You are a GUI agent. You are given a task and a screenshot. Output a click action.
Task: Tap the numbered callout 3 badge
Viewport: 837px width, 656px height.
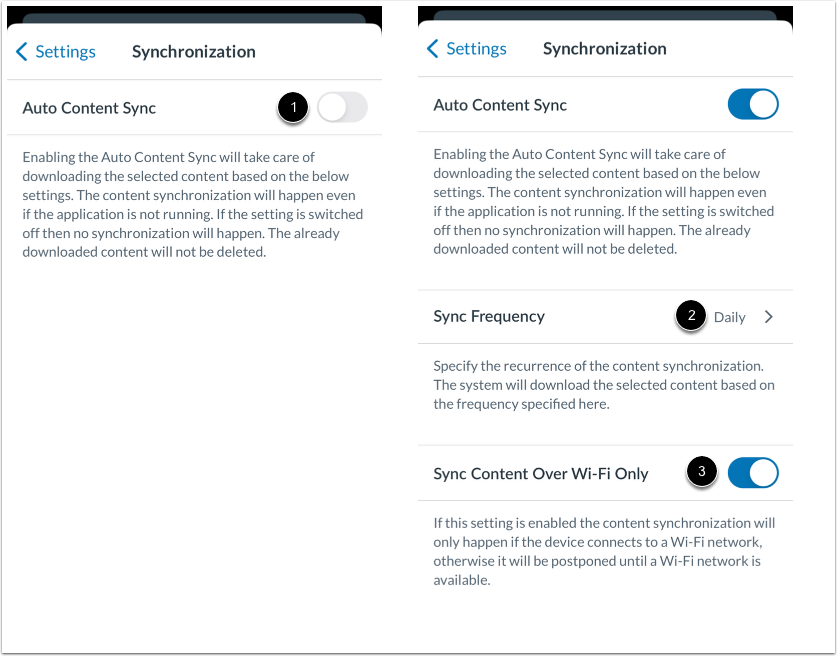(701, 472)
